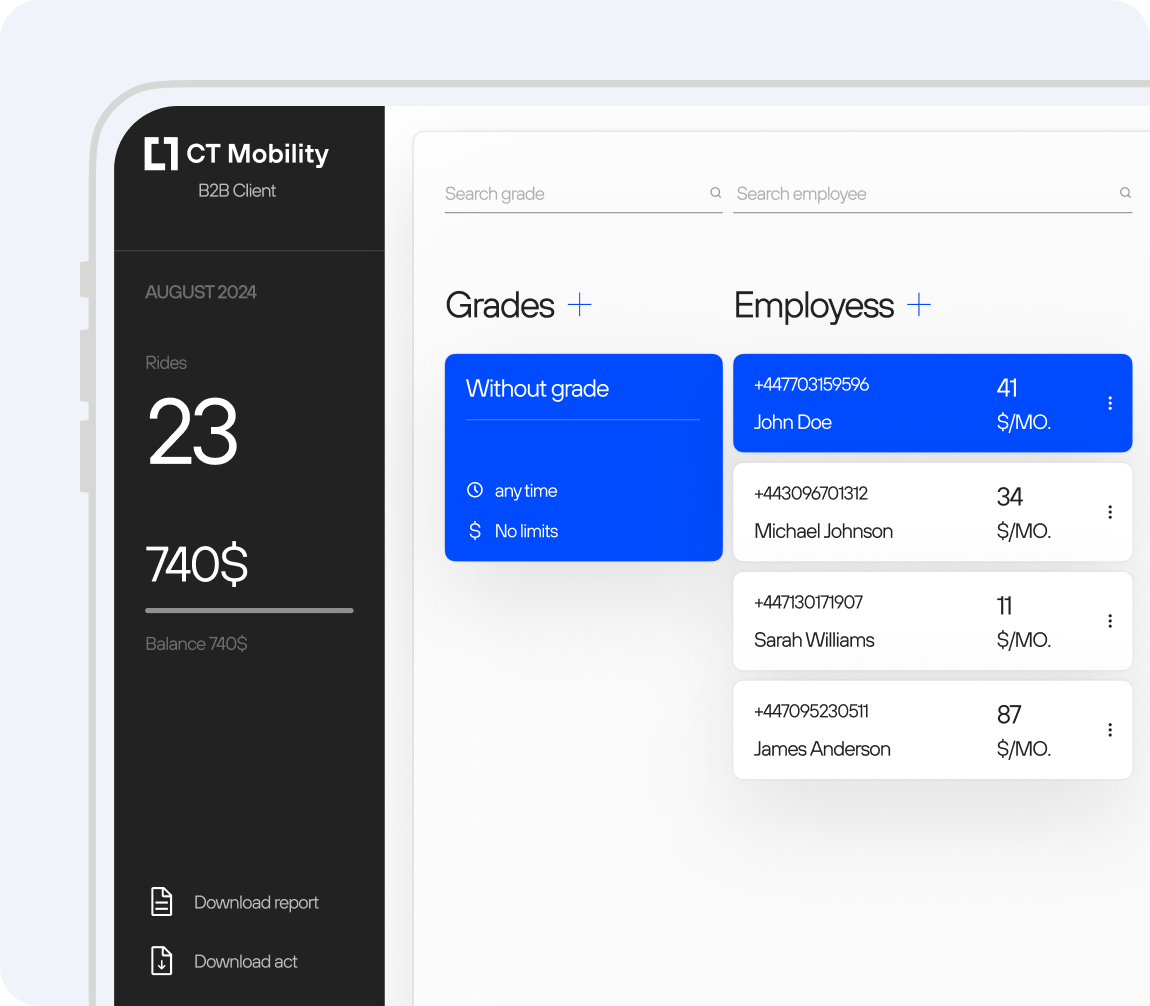Click the balance progress bar in sidebar
Screen dimensions: 1150x1006
click(249, 610)
